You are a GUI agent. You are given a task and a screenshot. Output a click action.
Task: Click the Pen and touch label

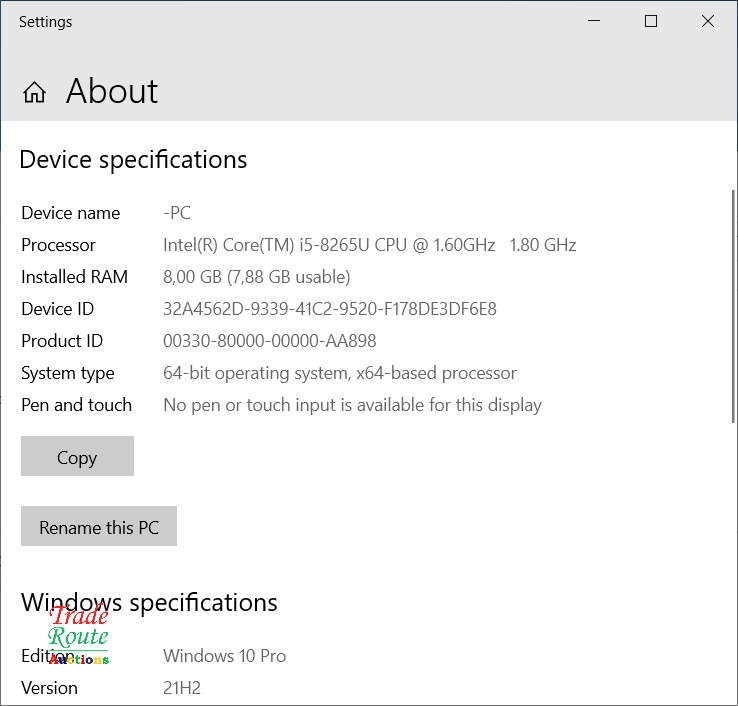click(76, 405)
